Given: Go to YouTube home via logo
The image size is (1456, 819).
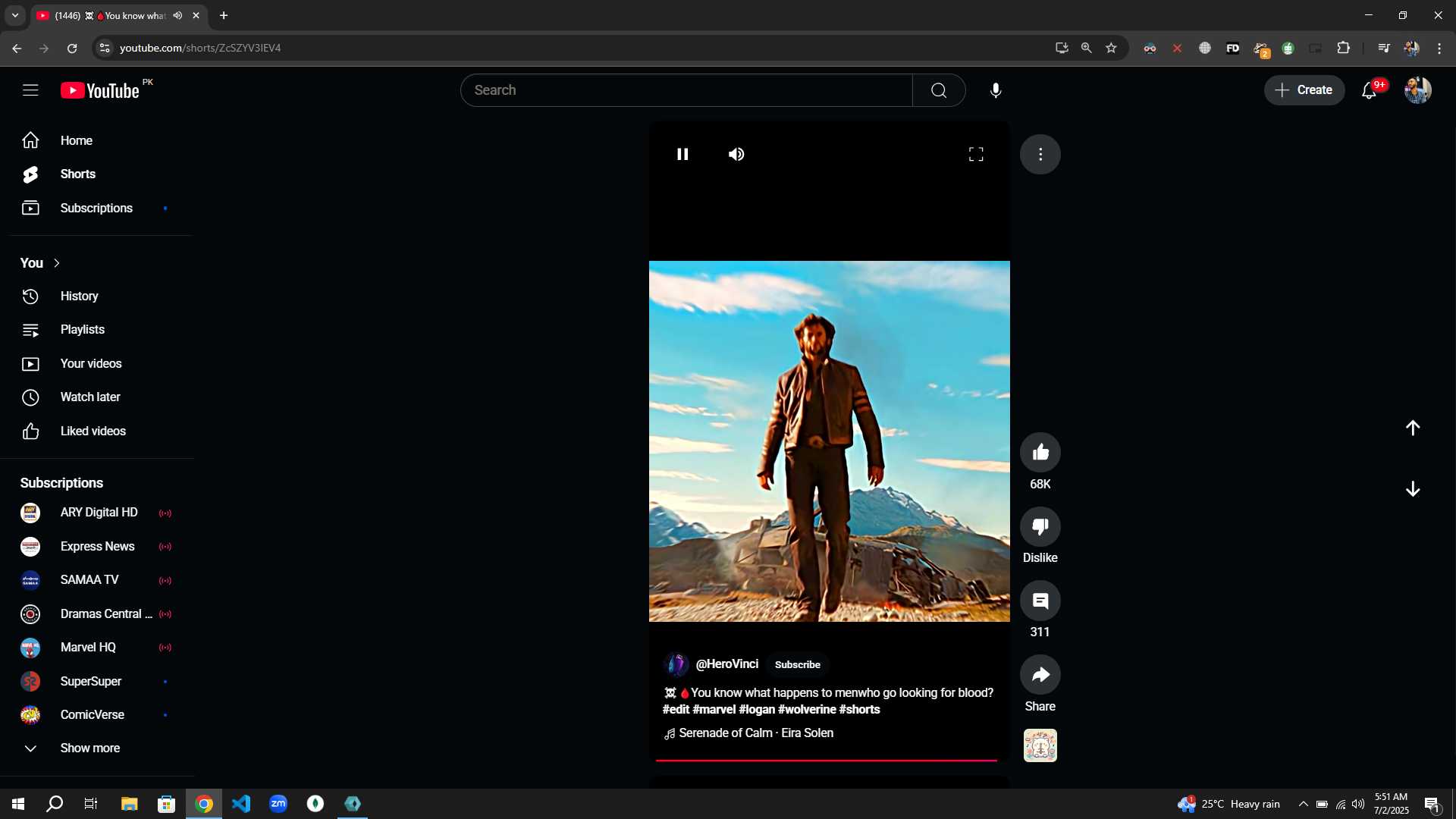Looking at the screenshot, I should pyautogui.click(x=100, y=90).
